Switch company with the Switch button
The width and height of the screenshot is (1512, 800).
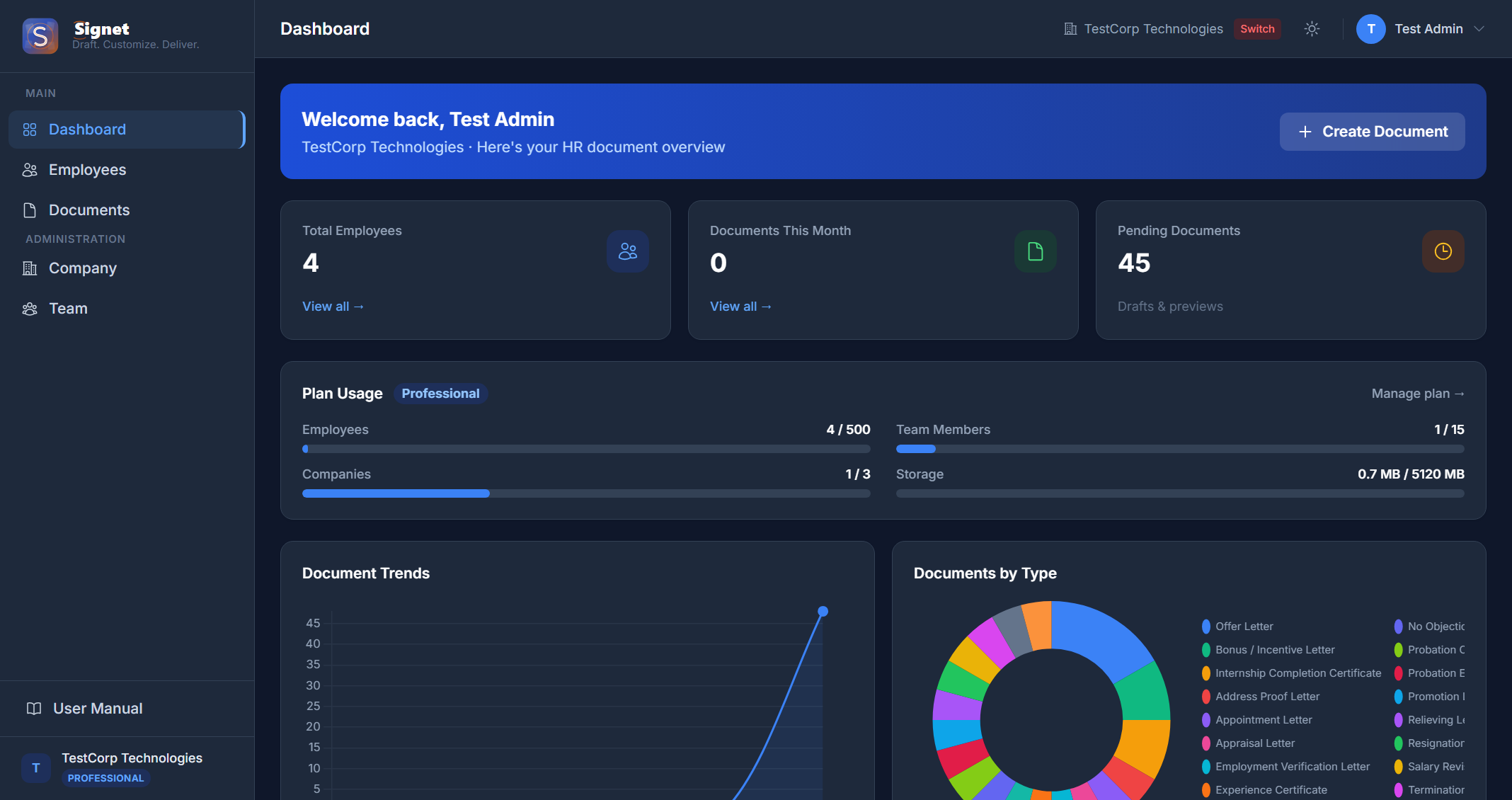[x=1257, y=29]
